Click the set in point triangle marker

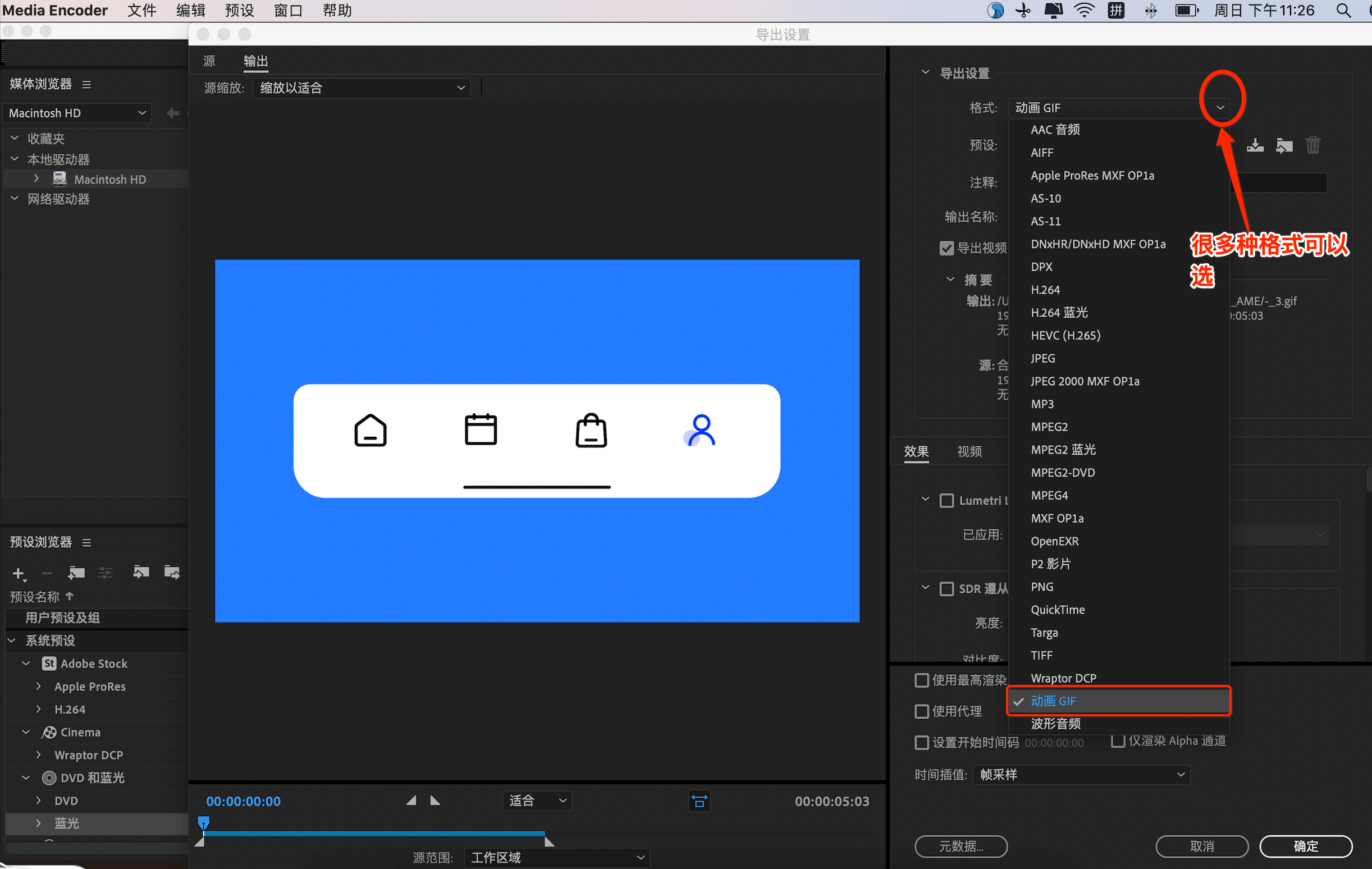(x=411, y=801)
